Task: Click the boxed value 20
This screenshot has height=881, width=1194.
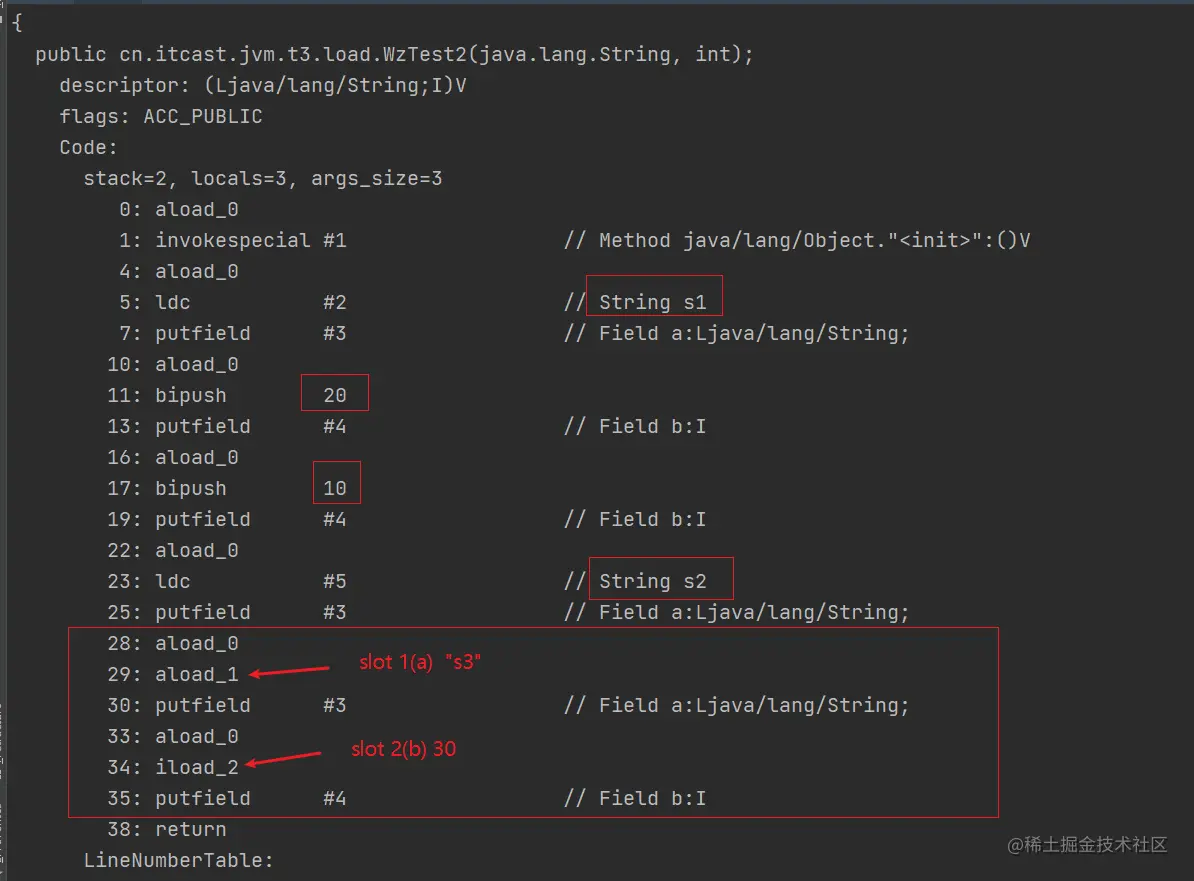Action: pos(335,395)
